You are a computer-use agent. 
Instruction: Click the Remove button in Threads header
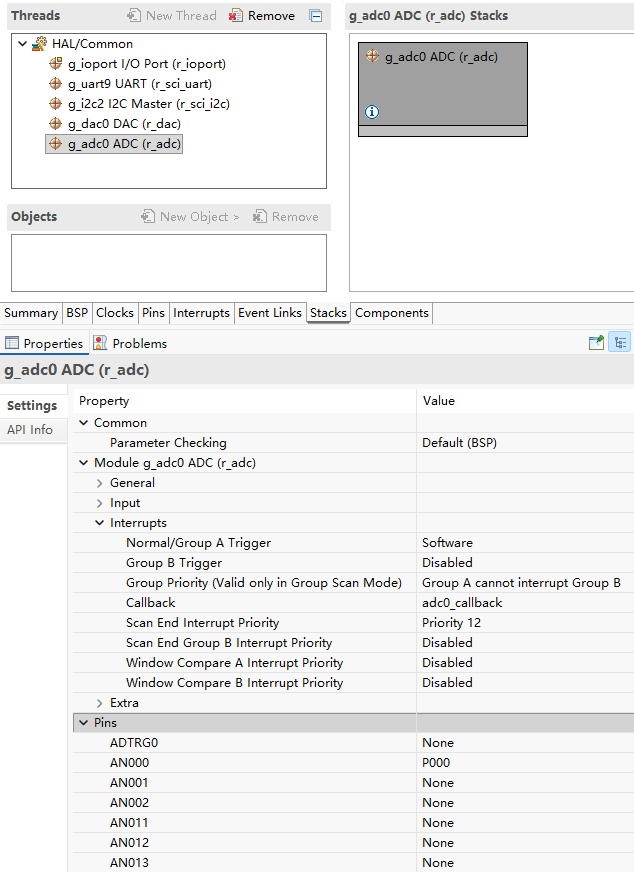(261, 16)
